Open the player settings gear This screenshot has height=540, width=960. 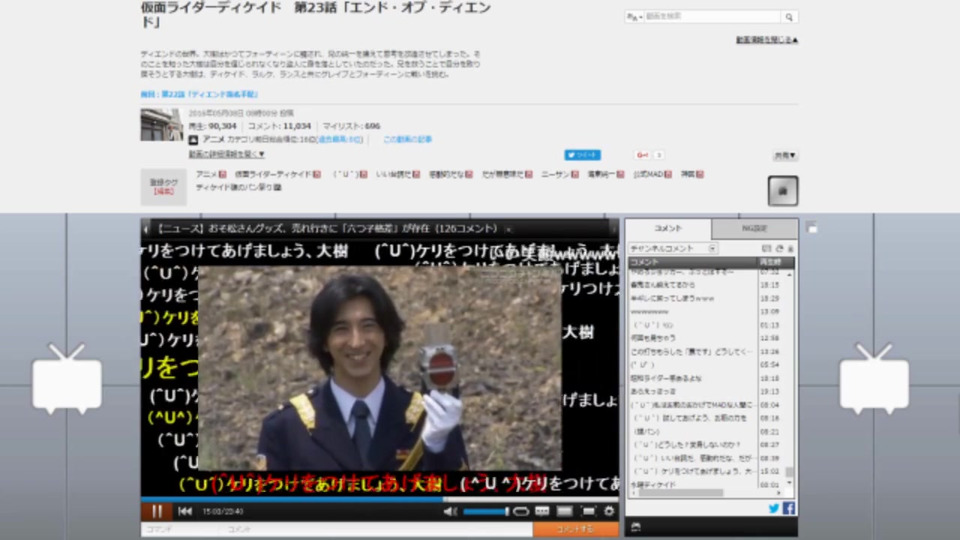609,511
